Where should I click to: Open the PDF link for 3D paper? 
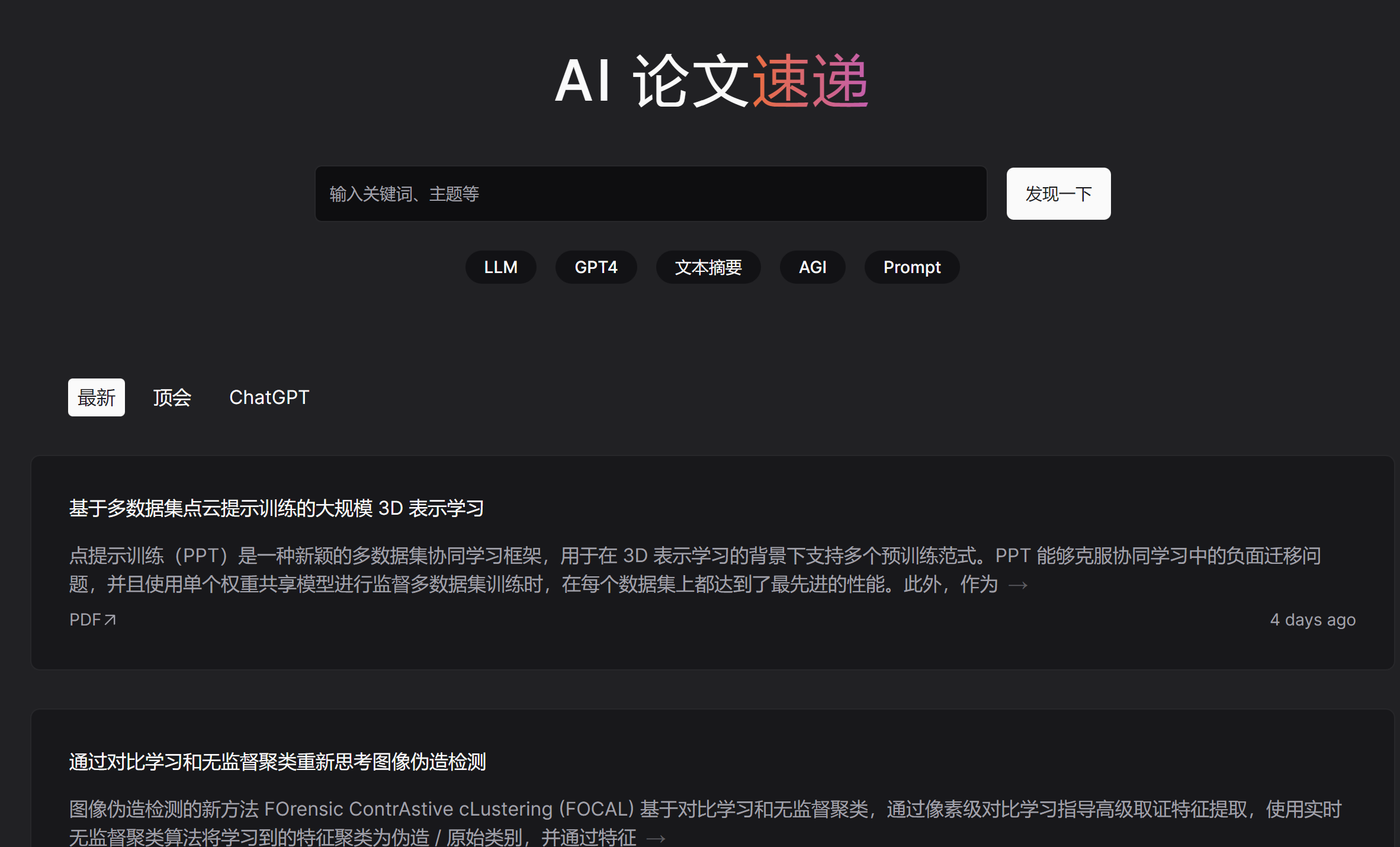(91, 620)
